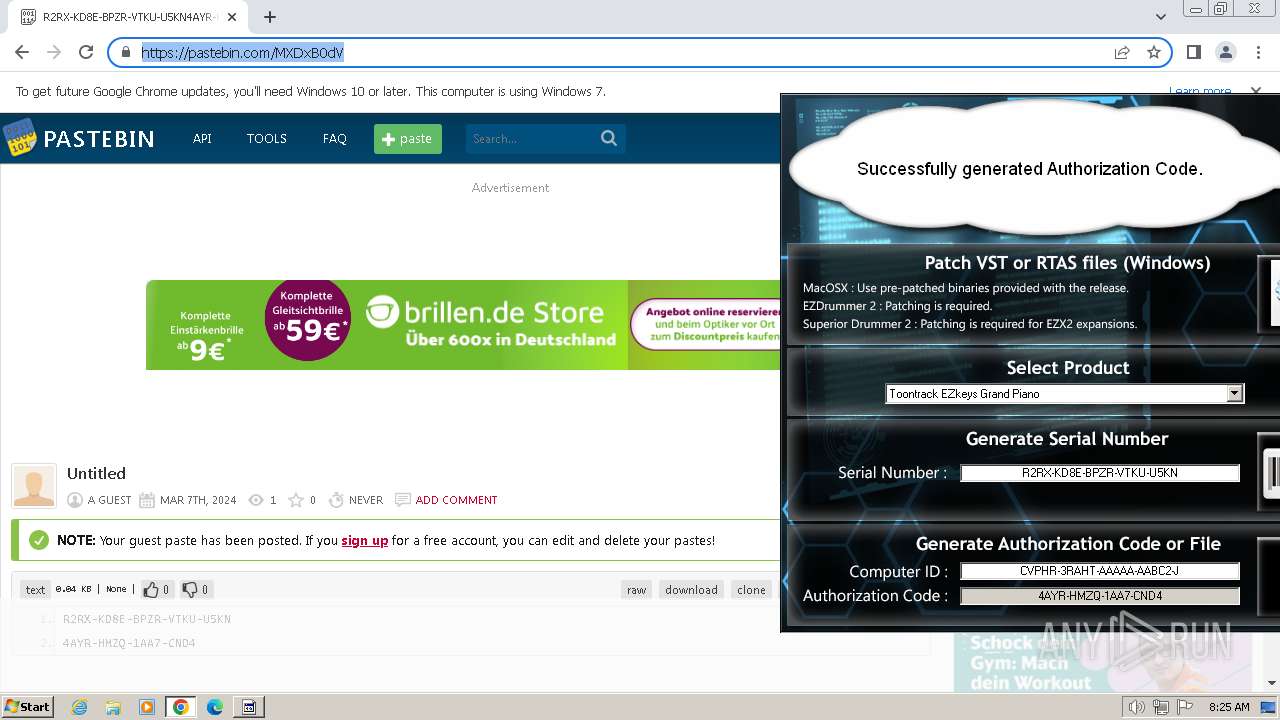Dislike the paste with thumbs down
Viewport: 1280px width, 720px height.
point(195,589)
